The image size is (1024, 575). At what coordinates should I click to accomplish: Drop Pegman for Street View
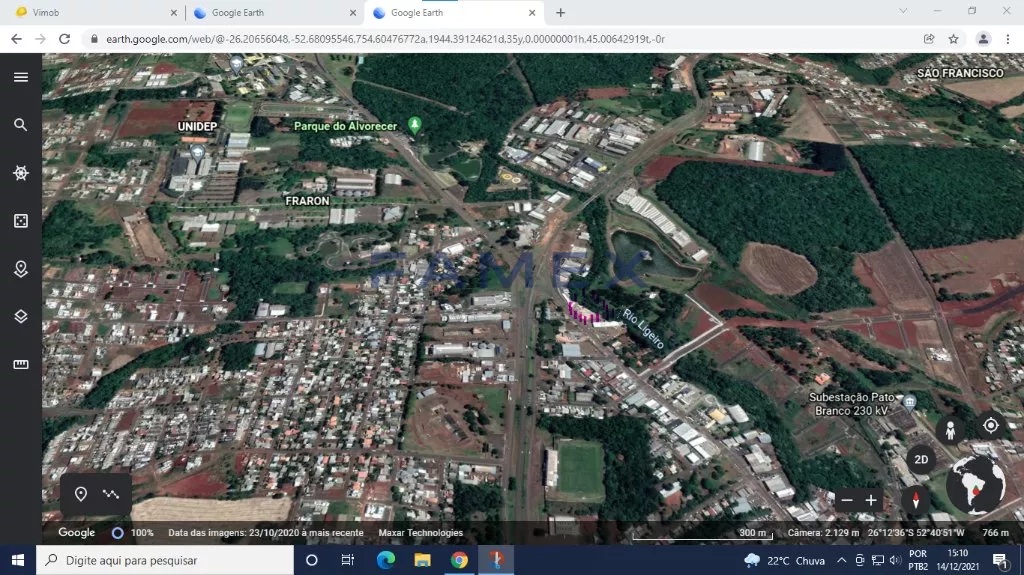(x=950, y=429)
